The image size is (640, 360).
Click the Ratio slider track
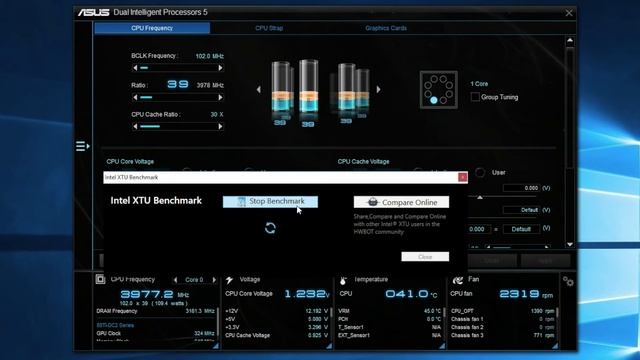(x=178, y=97)
